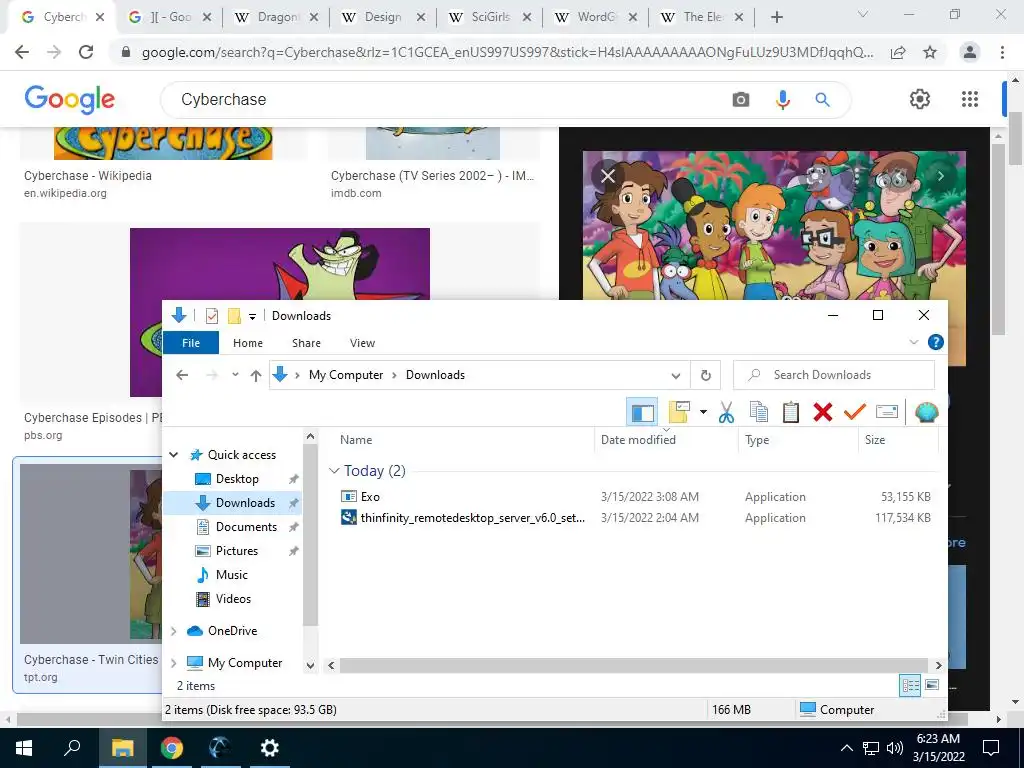Open the Customize Quick Access Toolbar dropdown
The width and height of the screenshot is (1024, 768).
point(252,317)
